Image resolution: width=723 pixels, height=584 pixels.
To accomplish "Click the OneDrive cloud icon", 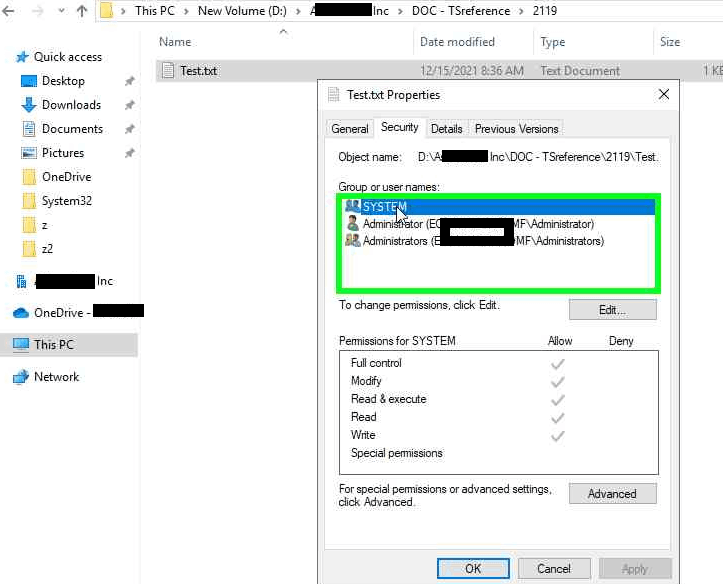I will click(21, 313).
